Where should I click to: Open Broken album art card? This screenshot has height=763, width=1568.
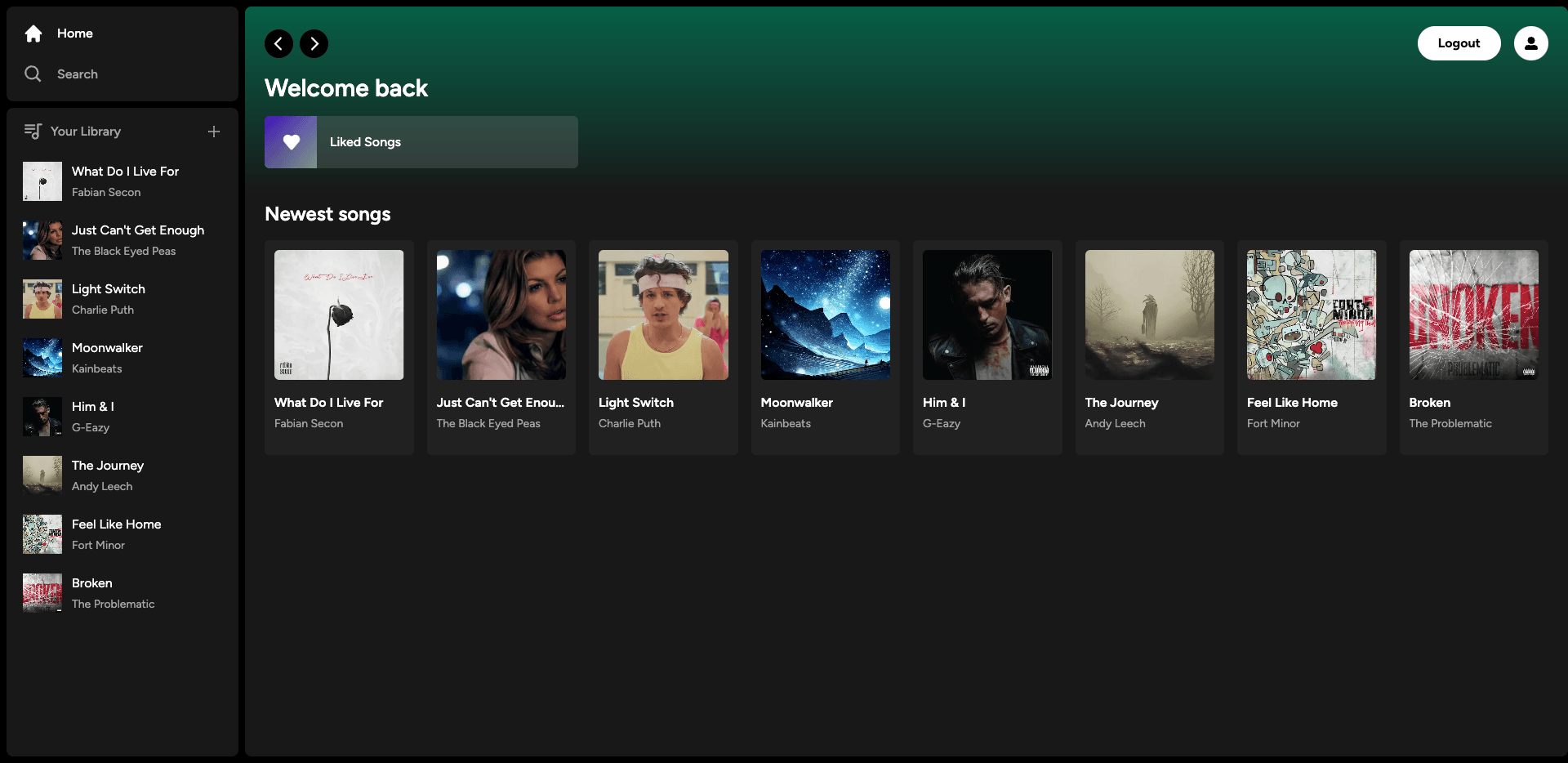[x=1474, y=315]
